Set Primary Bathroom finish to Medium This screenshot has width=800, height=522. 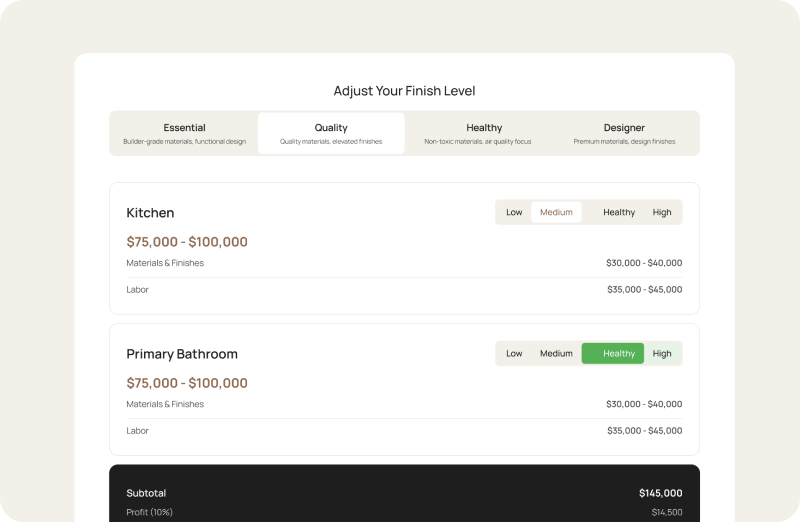point(556,354)
